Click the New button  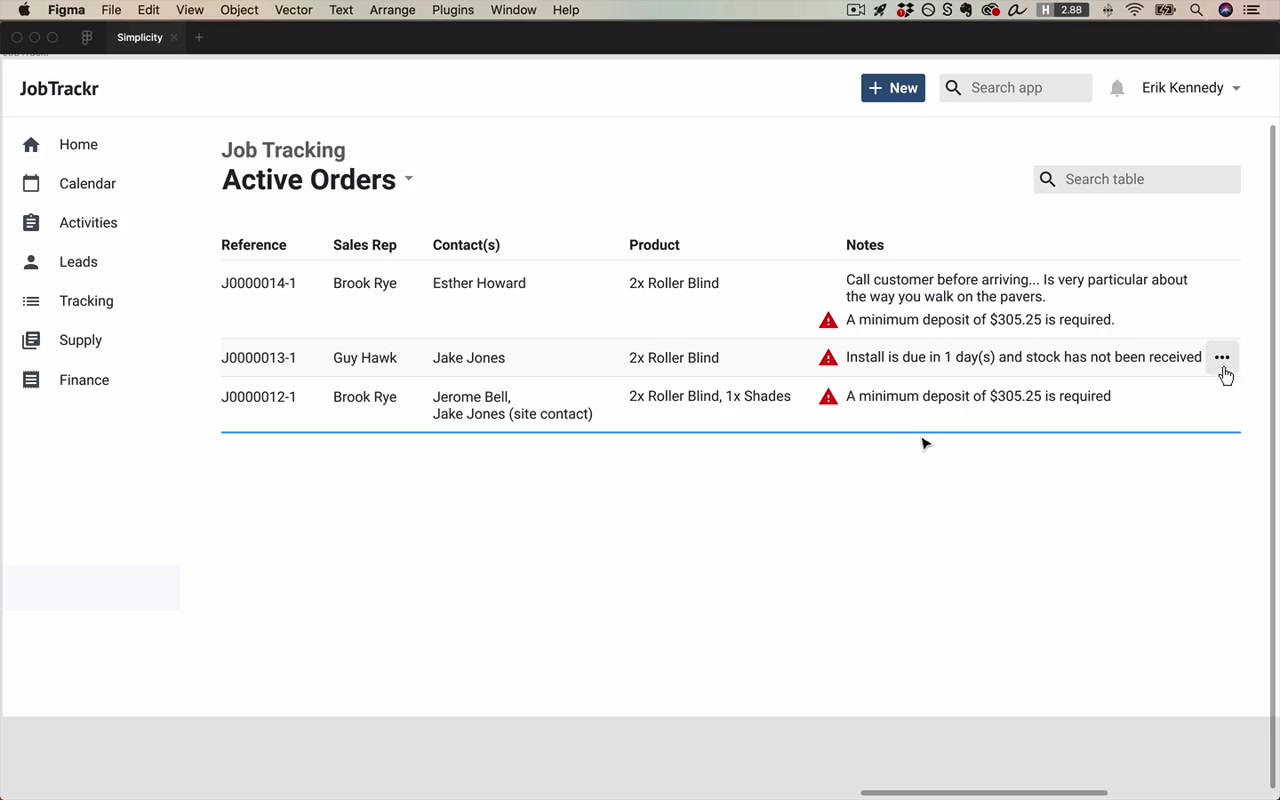point(893,88)
